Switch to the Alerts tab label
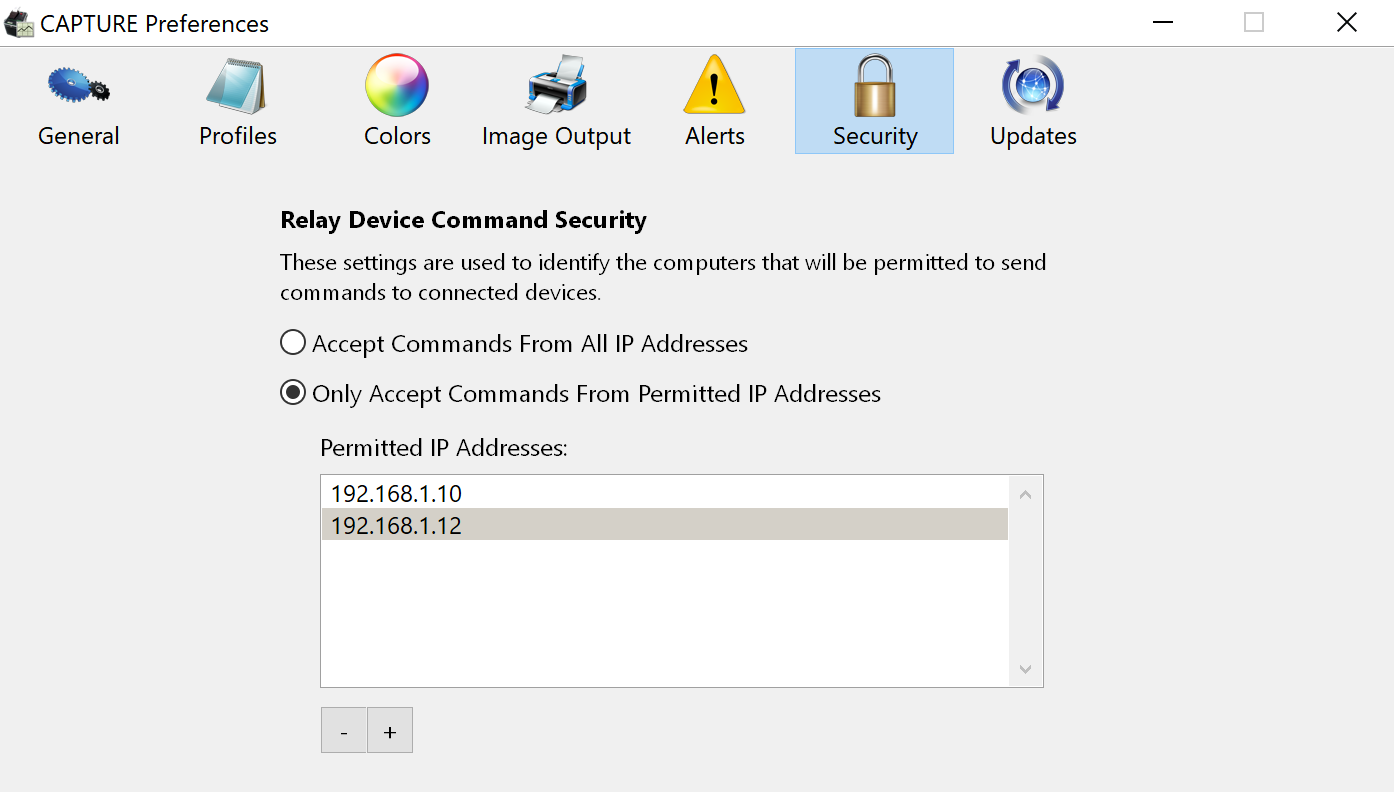Screen dimensions: 1394x792 click(x=714, y=136)
